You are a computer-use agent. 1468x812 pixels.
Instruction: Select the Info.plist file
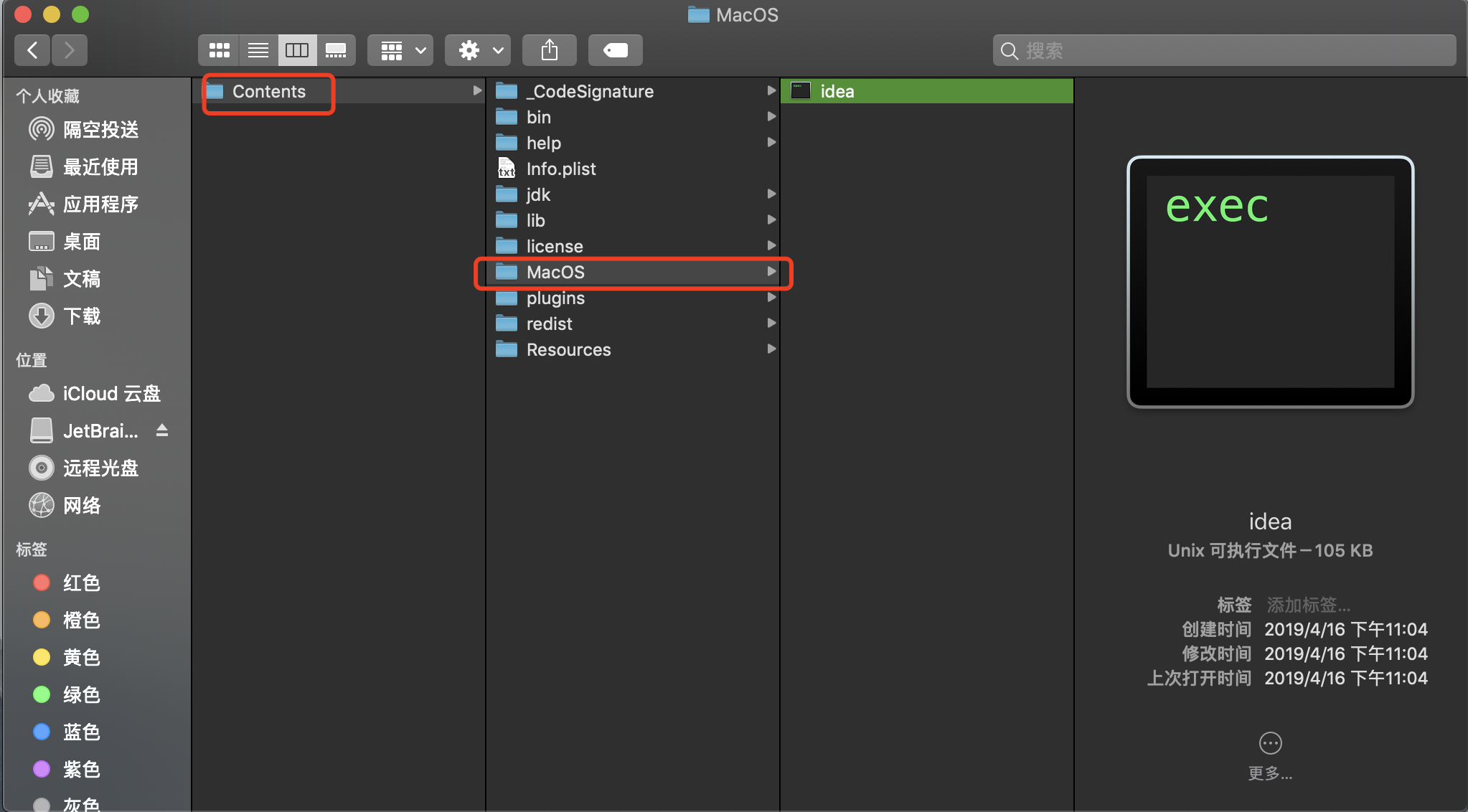(x=632, y=169)
